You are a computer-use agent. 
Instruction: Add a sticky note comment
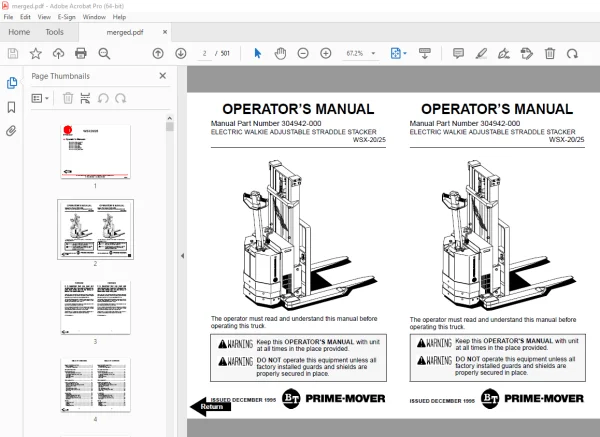click(458, 53)
